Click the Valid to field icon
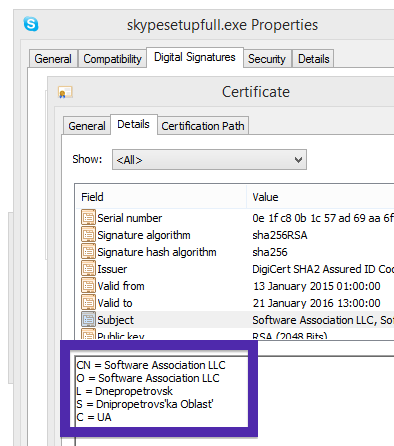 coord(88,303)
